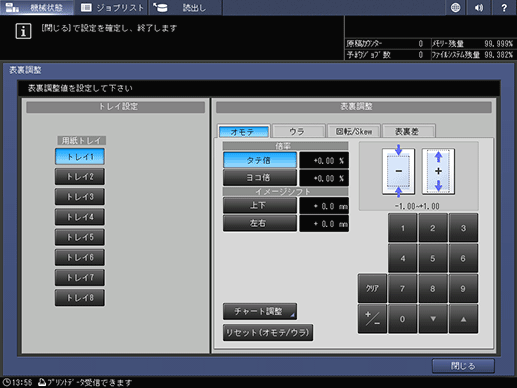Switch to the 回転/Skew tab
The height and width of the screenshot is (388, 517).
pyautogui.click(x=353, y=131)
